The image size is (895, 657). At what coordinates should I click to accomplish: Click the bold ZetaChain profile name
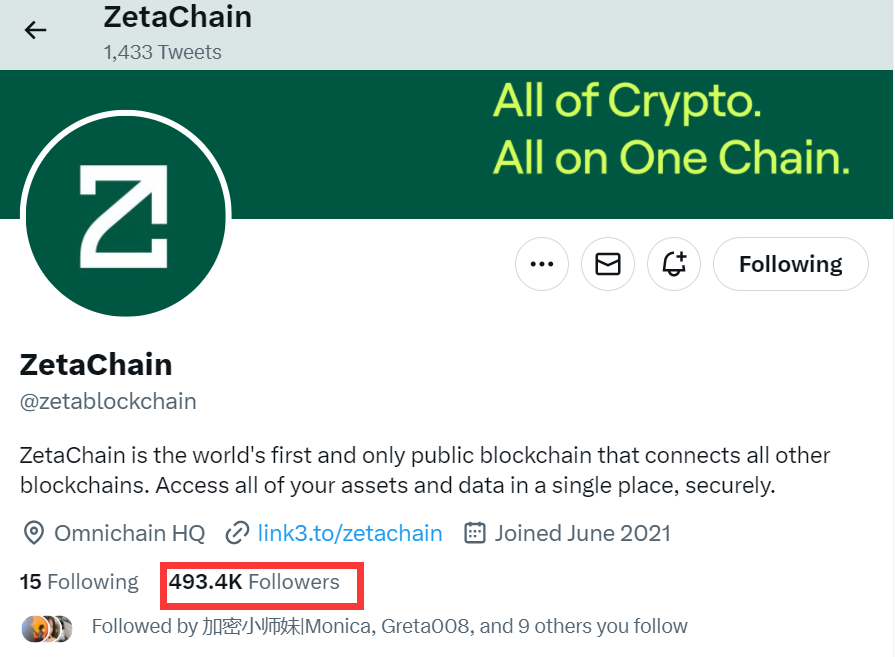96,364
